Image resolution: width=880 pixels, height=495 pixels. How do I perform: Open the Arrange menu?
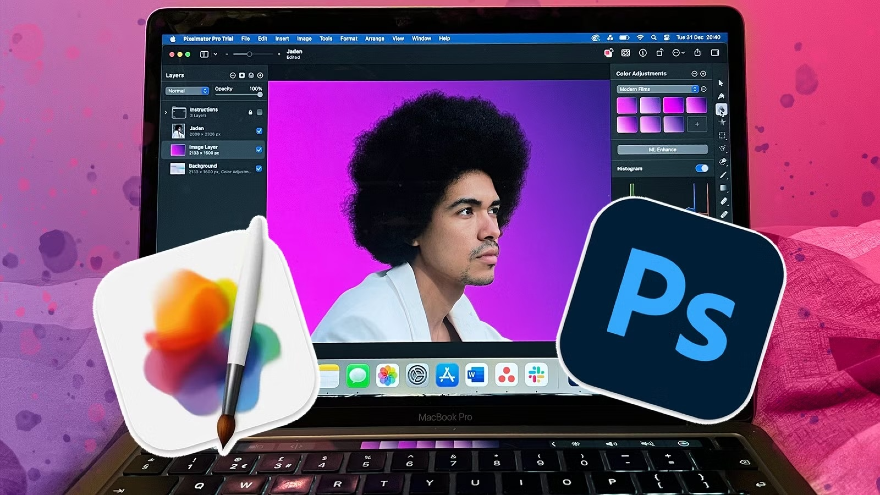[x=374, y=39]
